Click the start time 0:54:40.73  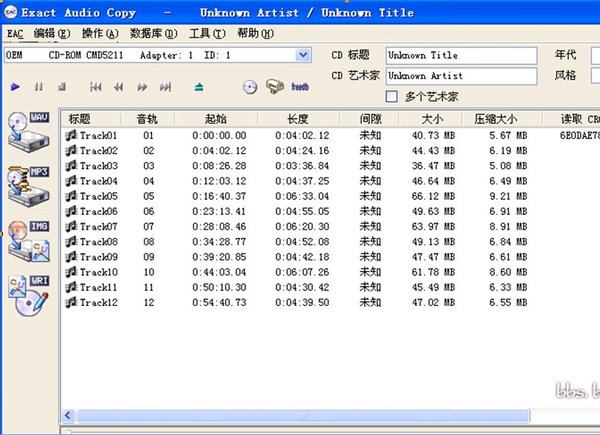(x=219, y=302)
